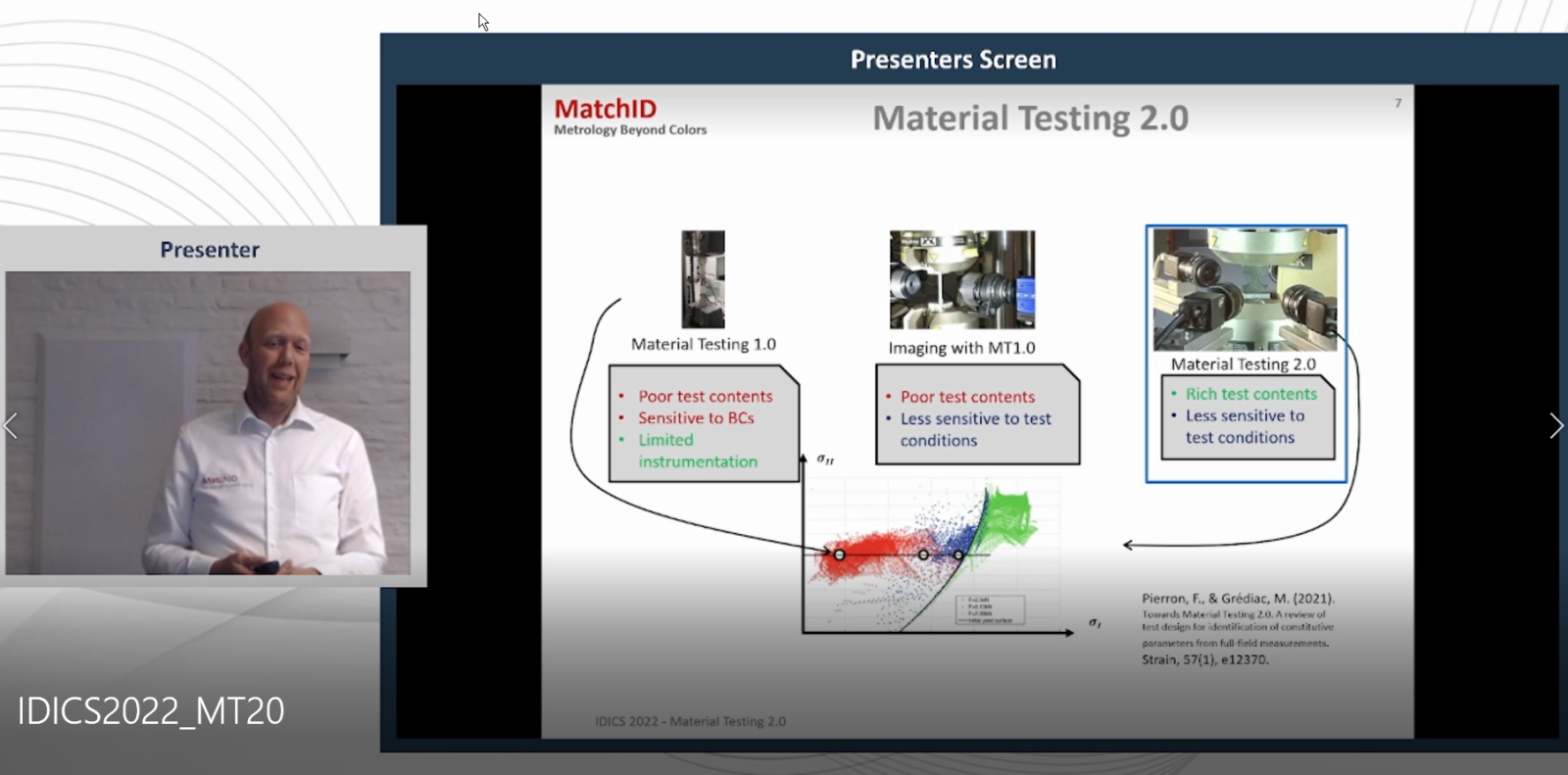Click 'Less sensitive to test conditions' in blue-framed box

click(x=1245, y=426)
